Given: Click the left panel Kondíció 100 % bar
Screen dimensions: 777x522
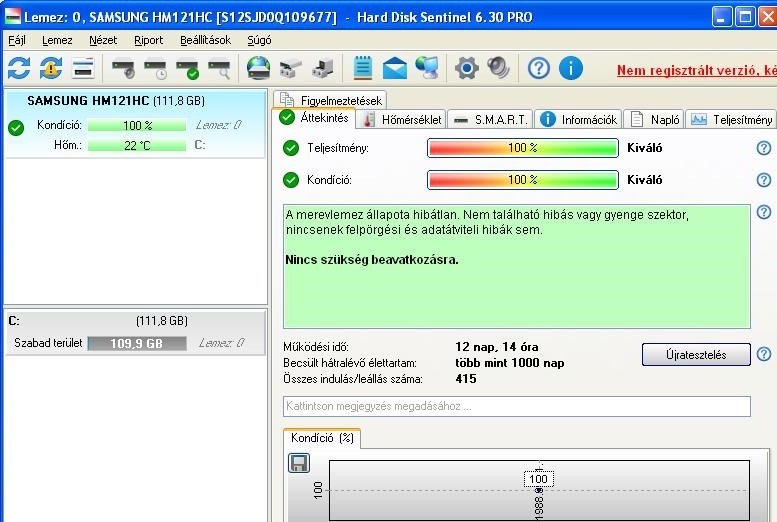Looking at the screenshot, I should point(137,125).
